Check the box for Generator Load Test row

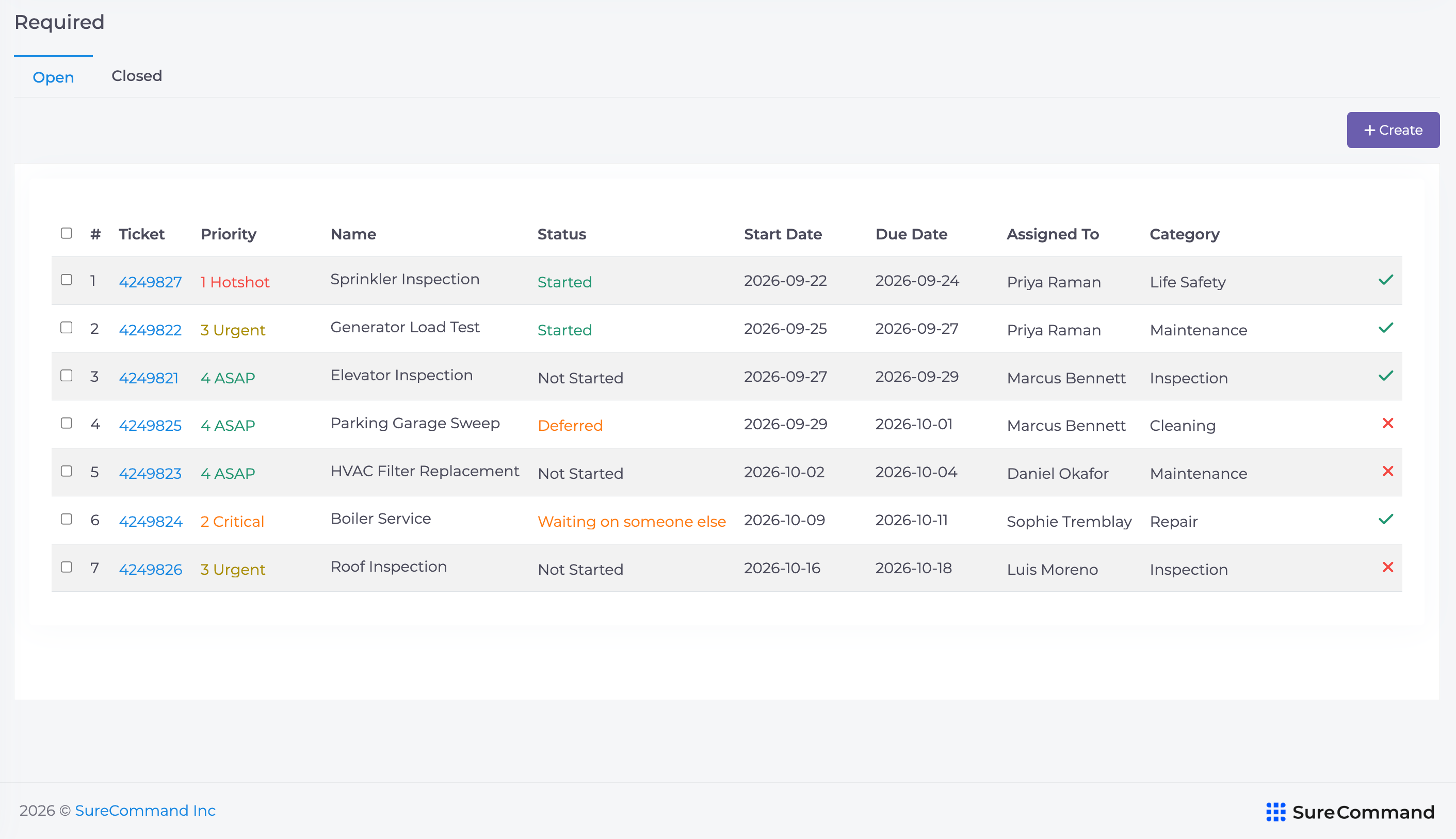pyautogui.click(x=66, y=327)
